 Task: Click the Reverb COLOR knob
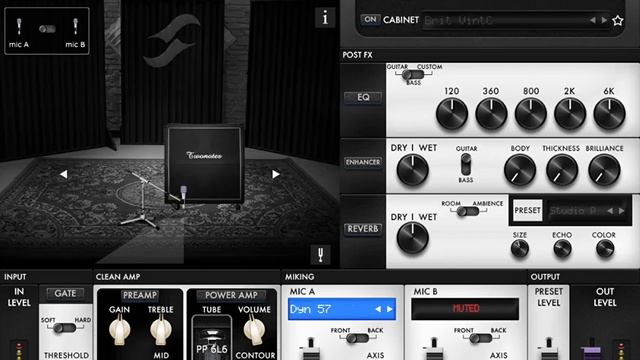pyautogui.click(x=604, y=249)
